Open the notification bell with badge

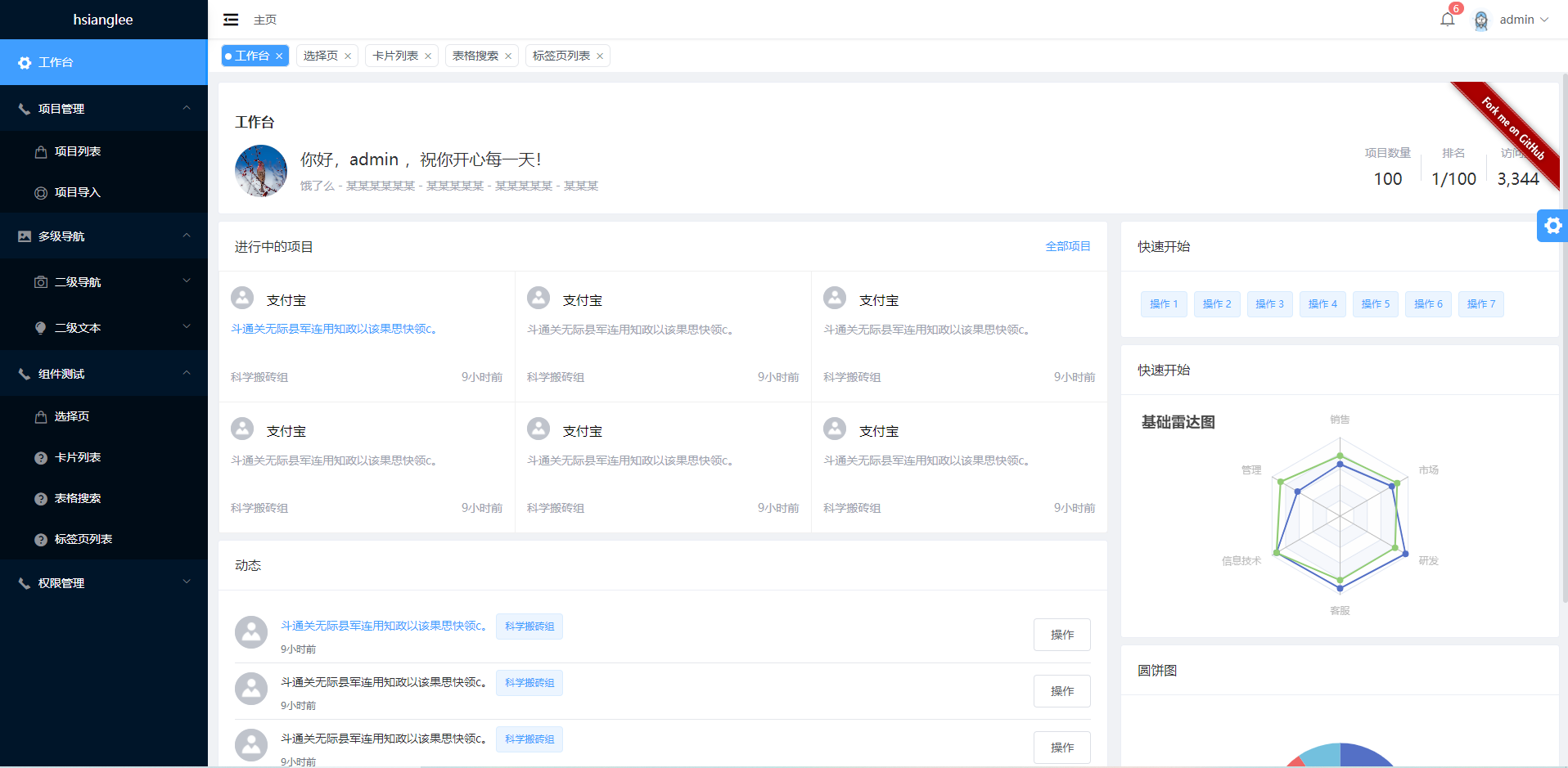click(x=1448, y=19)
